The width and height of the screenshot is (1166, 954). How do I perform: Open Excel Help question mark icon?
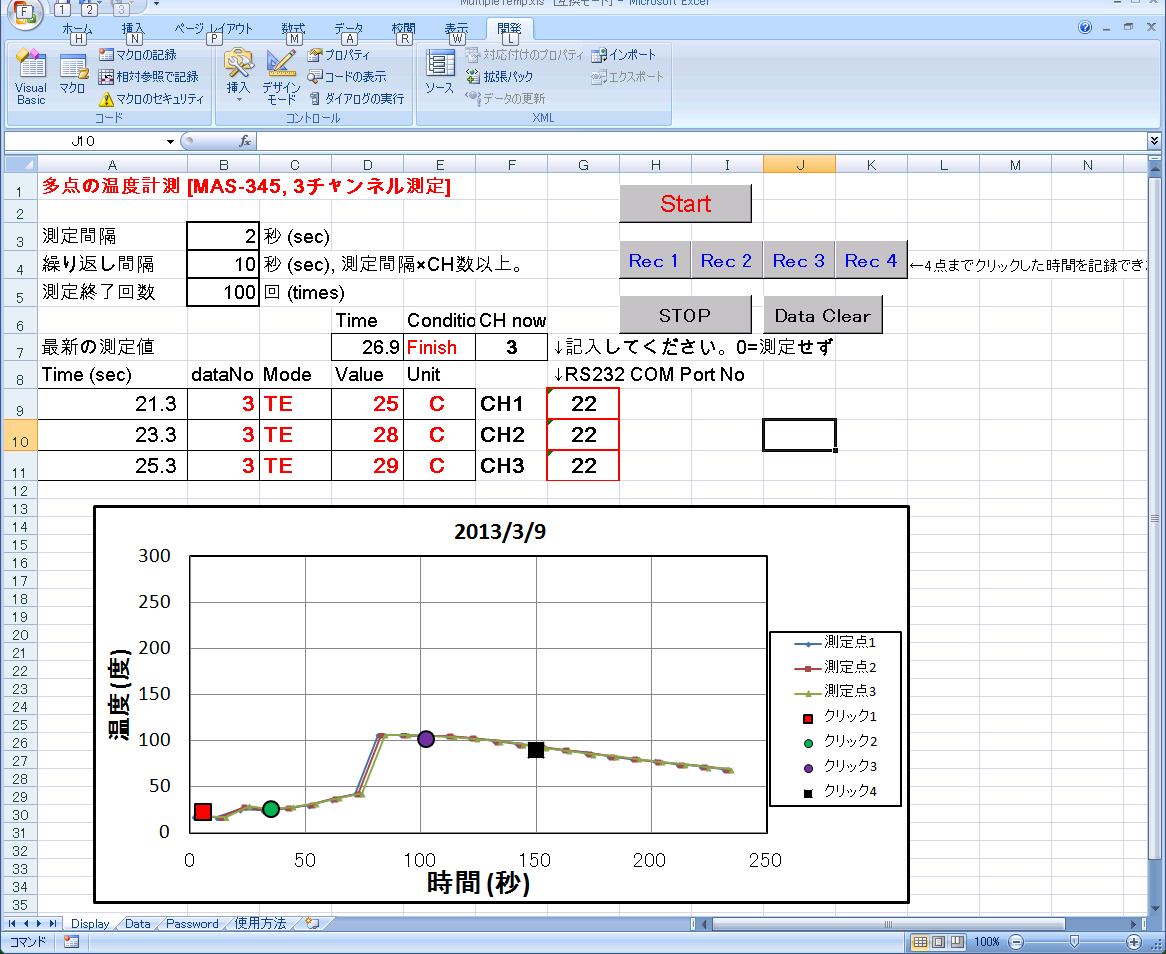coord(1085,28)
